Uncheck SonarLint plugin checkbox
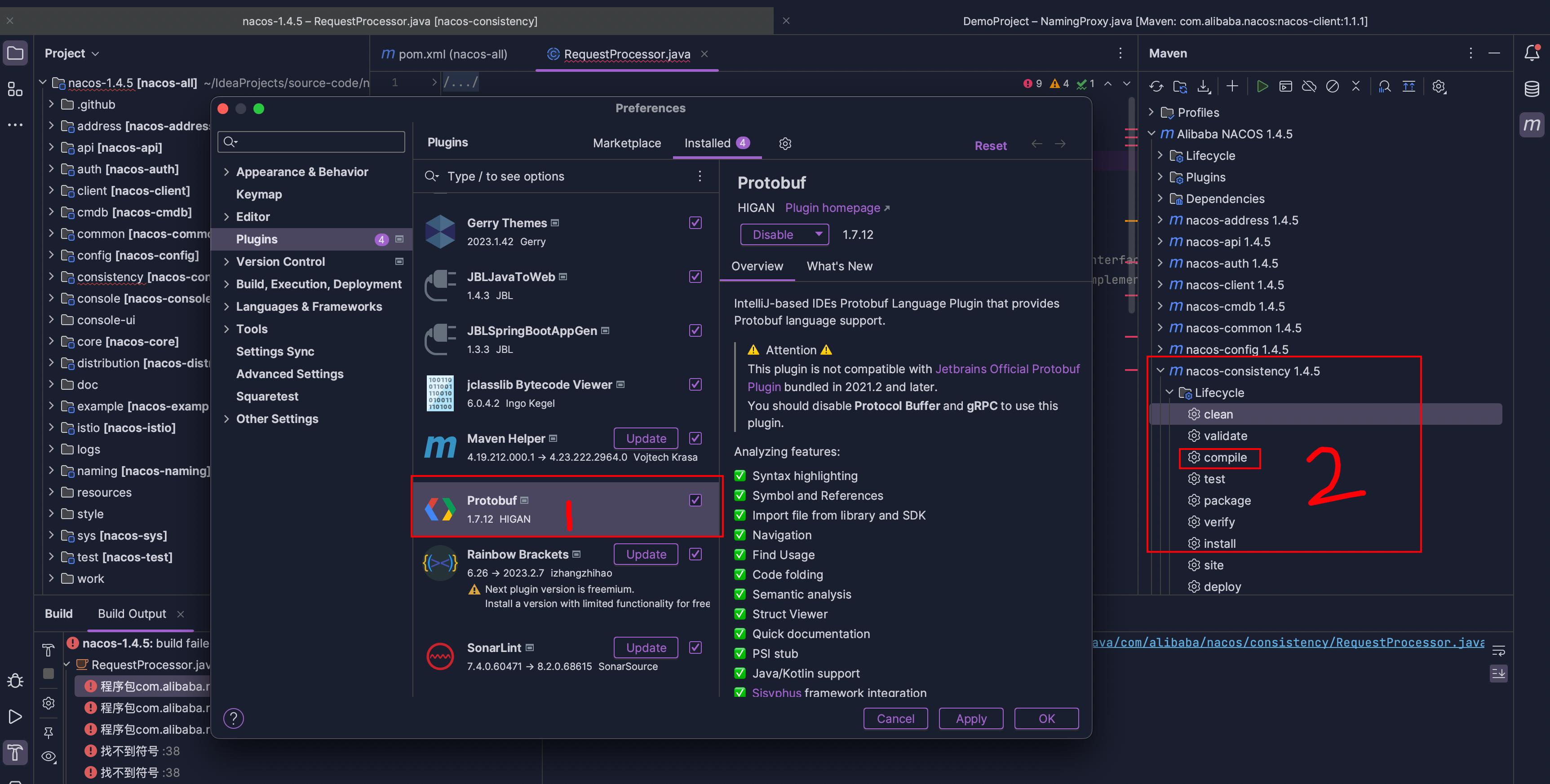The image size is (1550, 784). (x=695, y=647)
